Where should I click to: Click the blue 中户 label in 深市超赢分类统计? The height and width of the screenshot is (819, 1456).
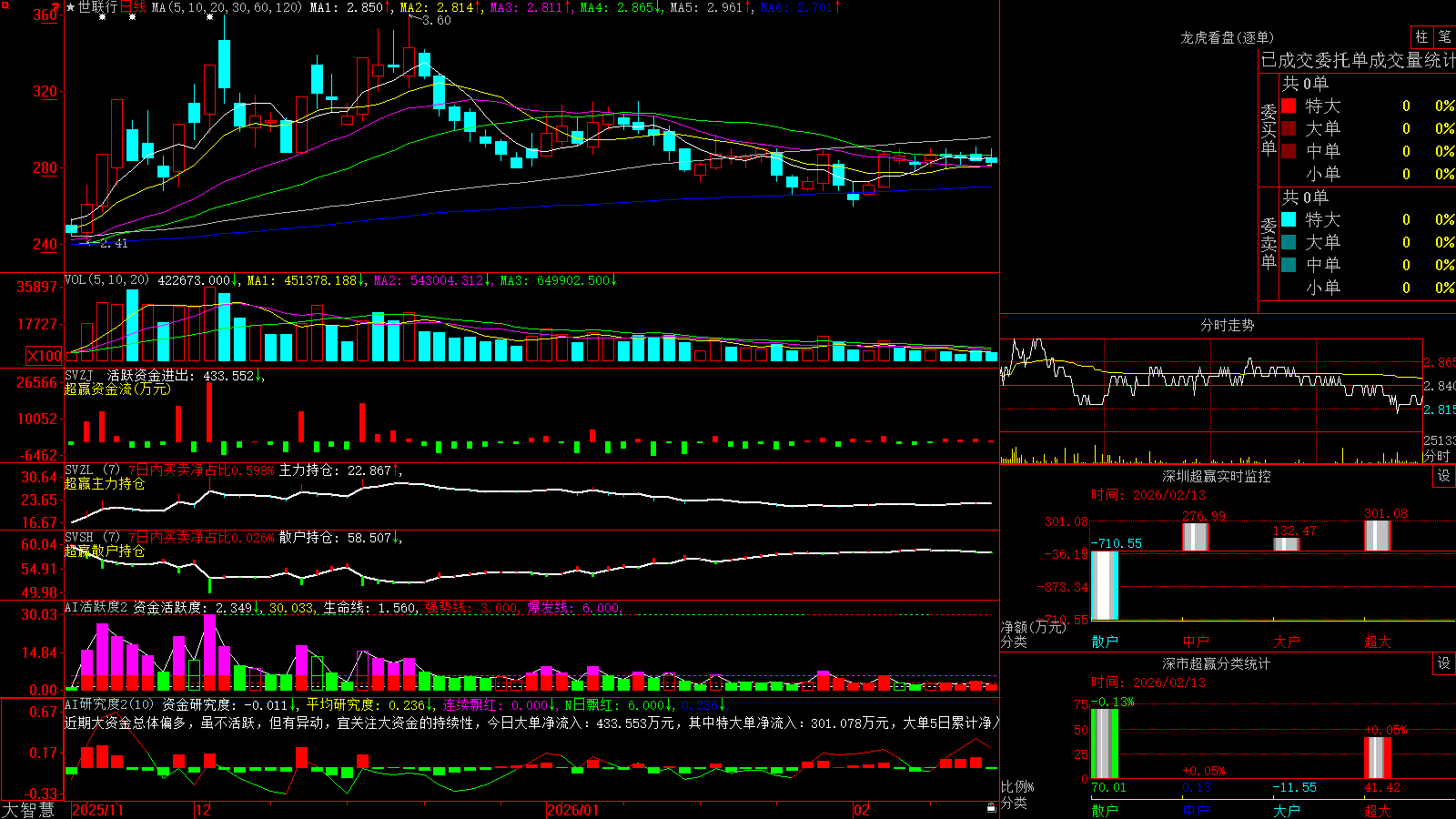pyautogui.click(x=1196, y=811)
